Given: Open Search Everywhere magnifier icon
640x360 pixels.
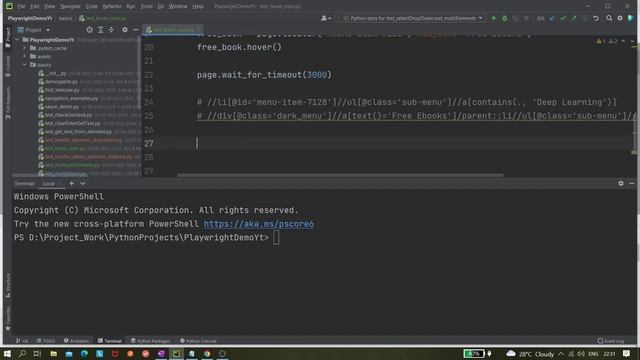Looking at the screenshot, I should (609, 18).
